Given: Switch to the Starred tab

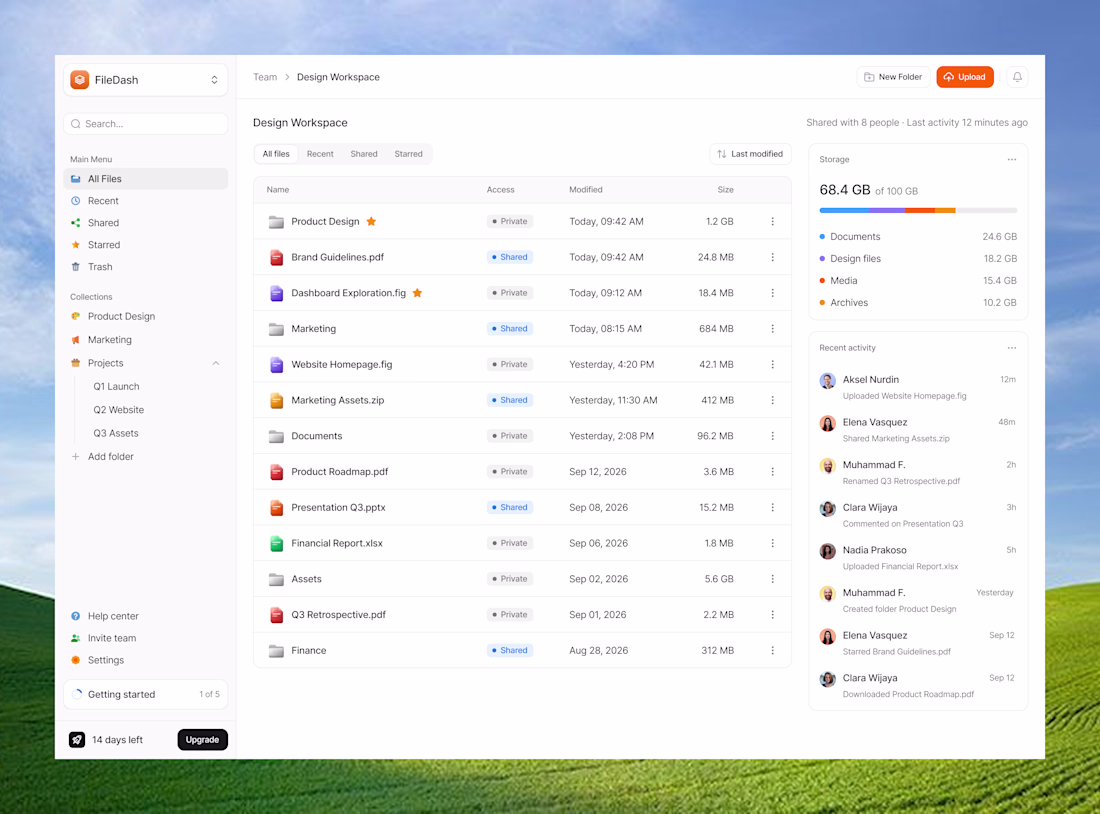Looking at the screenshot, I should (408, 154).
